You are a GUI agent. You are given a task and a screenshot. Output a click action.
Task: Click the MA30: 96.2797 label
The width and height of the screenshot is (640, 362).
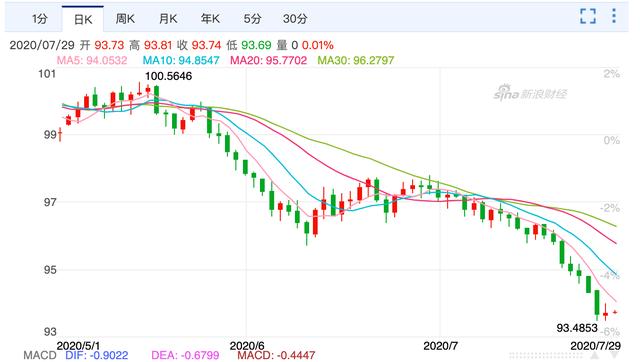356,60
